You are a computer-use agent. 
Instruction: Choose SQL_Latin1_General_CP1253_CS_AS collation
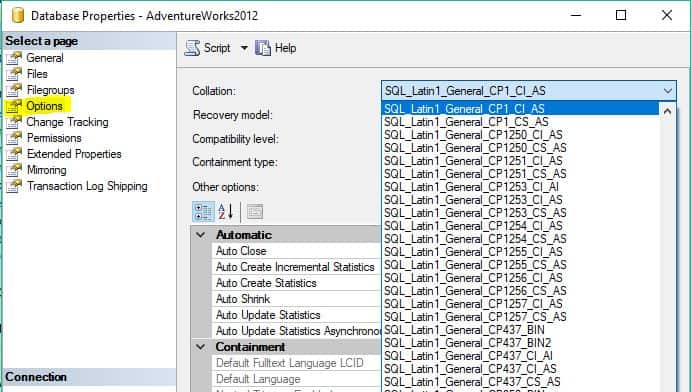click(x=520, y=213)
